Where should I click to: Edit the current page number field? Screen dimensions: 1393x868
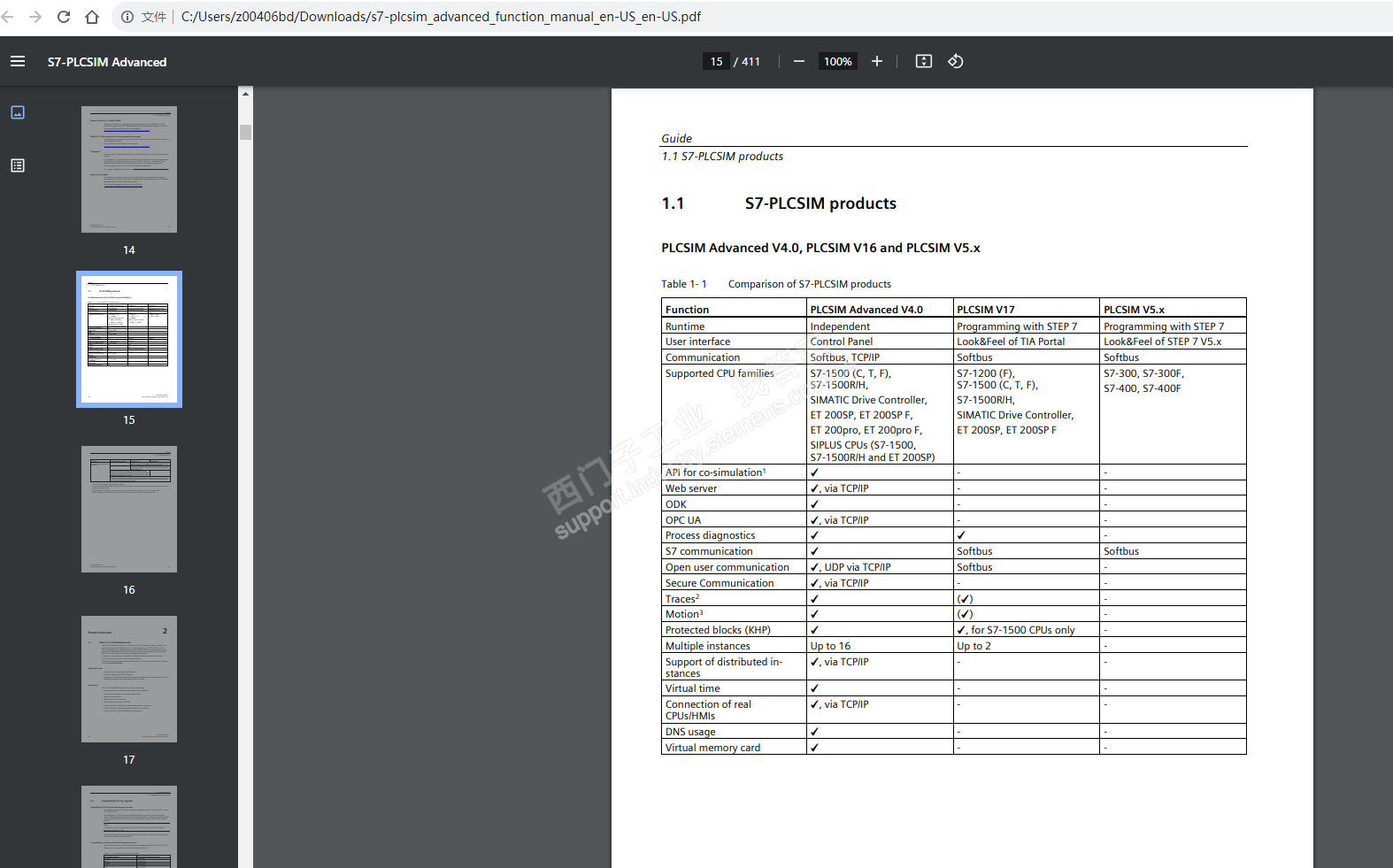tap(716, 61)
